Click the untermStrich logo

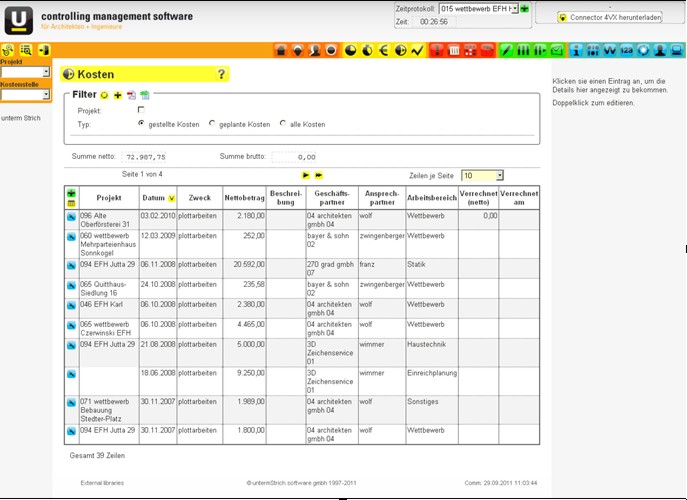18,20
